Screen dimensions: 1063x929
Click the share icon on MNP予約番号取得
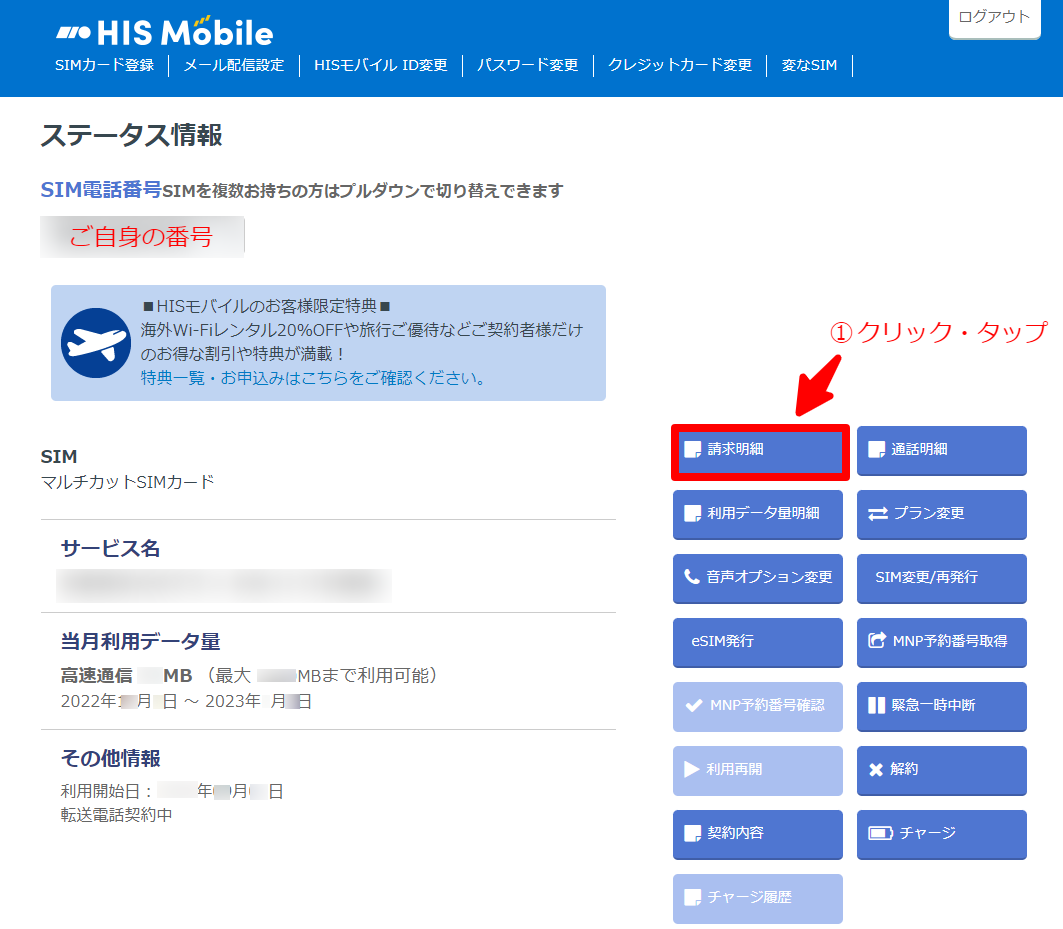[877, 640]
